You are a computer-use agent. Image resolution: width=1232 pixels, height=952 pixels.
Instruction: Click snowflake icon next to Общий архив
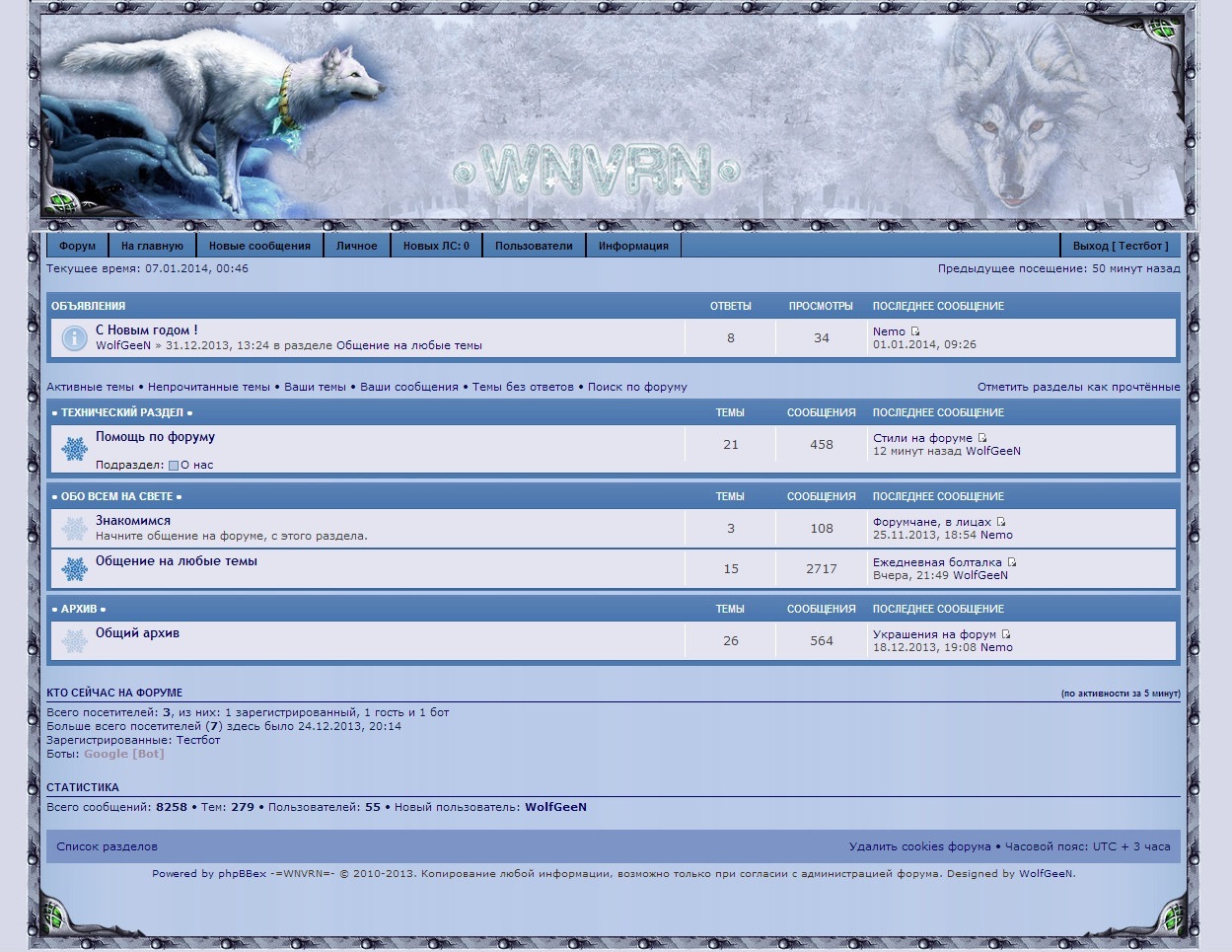point(75,641)
